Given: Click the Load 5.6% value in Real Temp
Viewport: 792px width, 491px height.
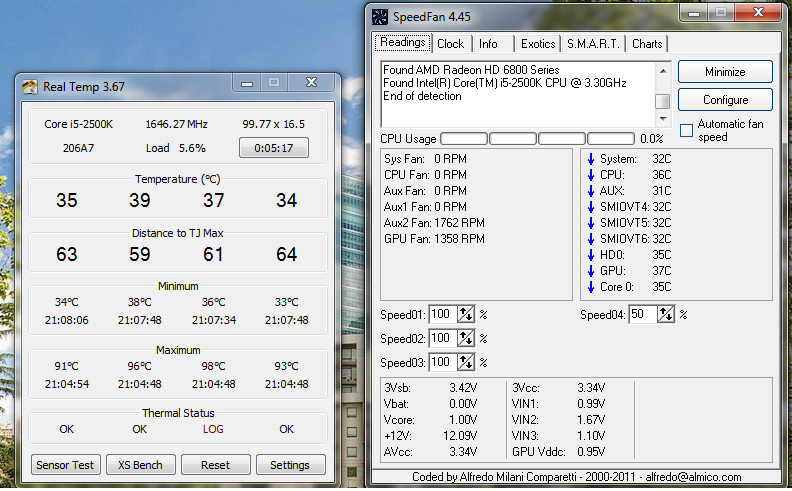Looking at the screenshot, I should pos(176,148).
